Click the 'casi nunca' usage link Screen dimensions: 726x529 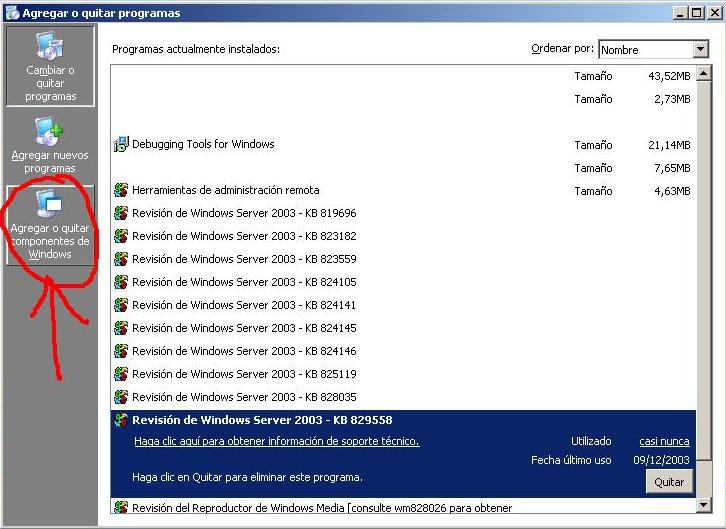664,442
